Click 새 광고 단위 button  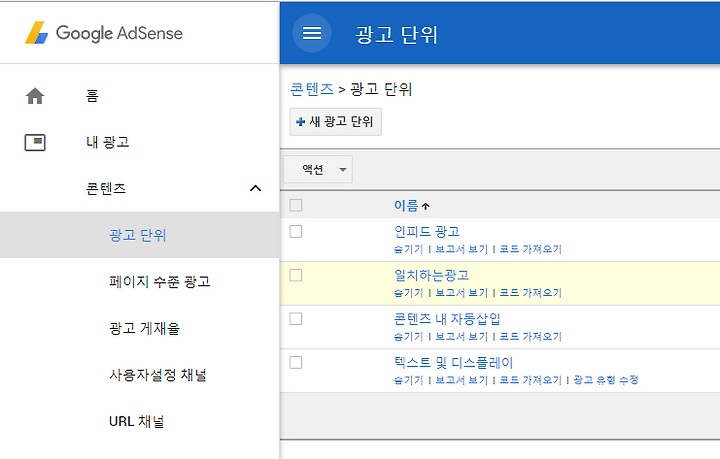tap(336, 122)
